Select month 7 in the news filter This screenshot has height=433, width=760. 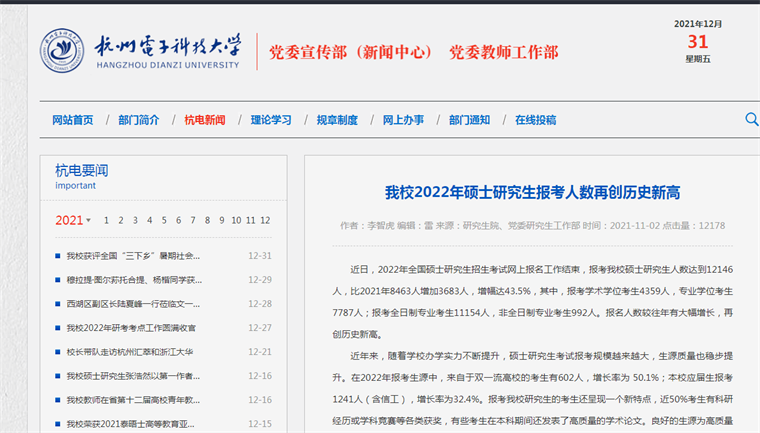[193, 220]
